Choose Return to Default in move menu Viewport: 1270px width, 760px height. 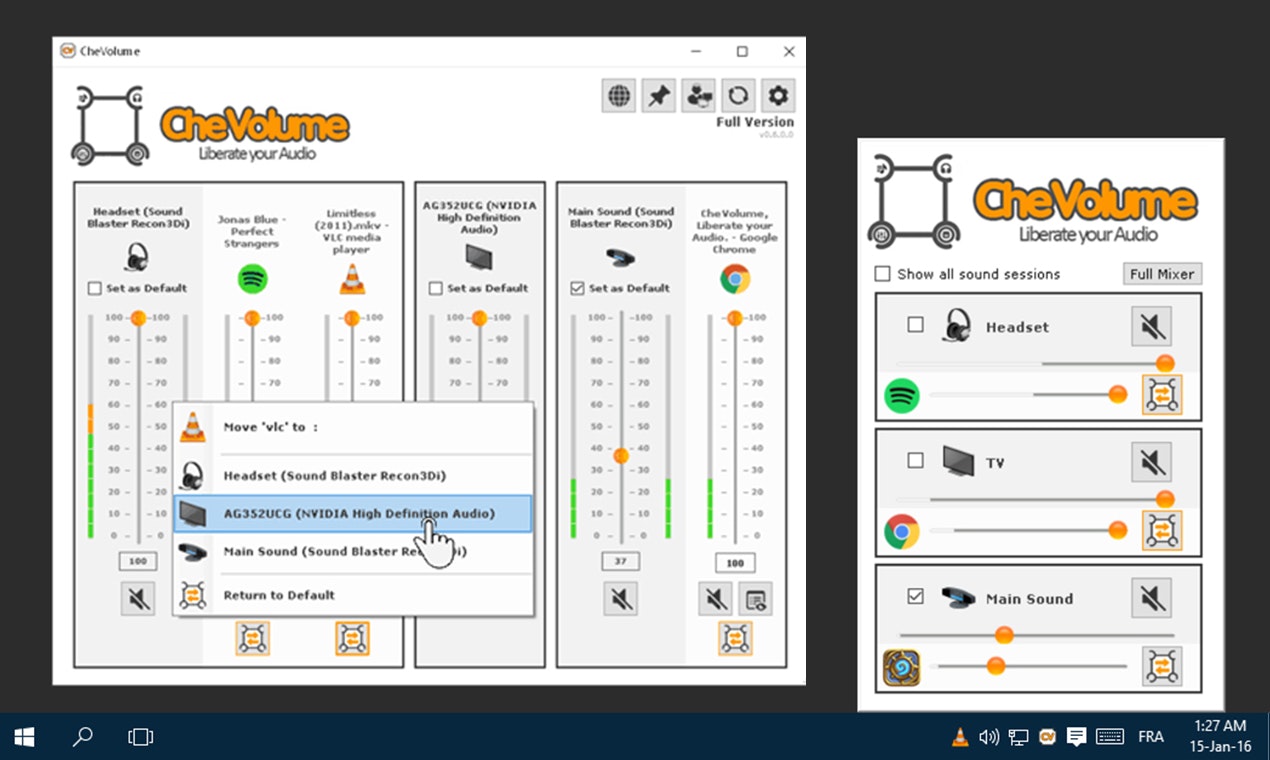pyautogui.click(x=353, y=595)
